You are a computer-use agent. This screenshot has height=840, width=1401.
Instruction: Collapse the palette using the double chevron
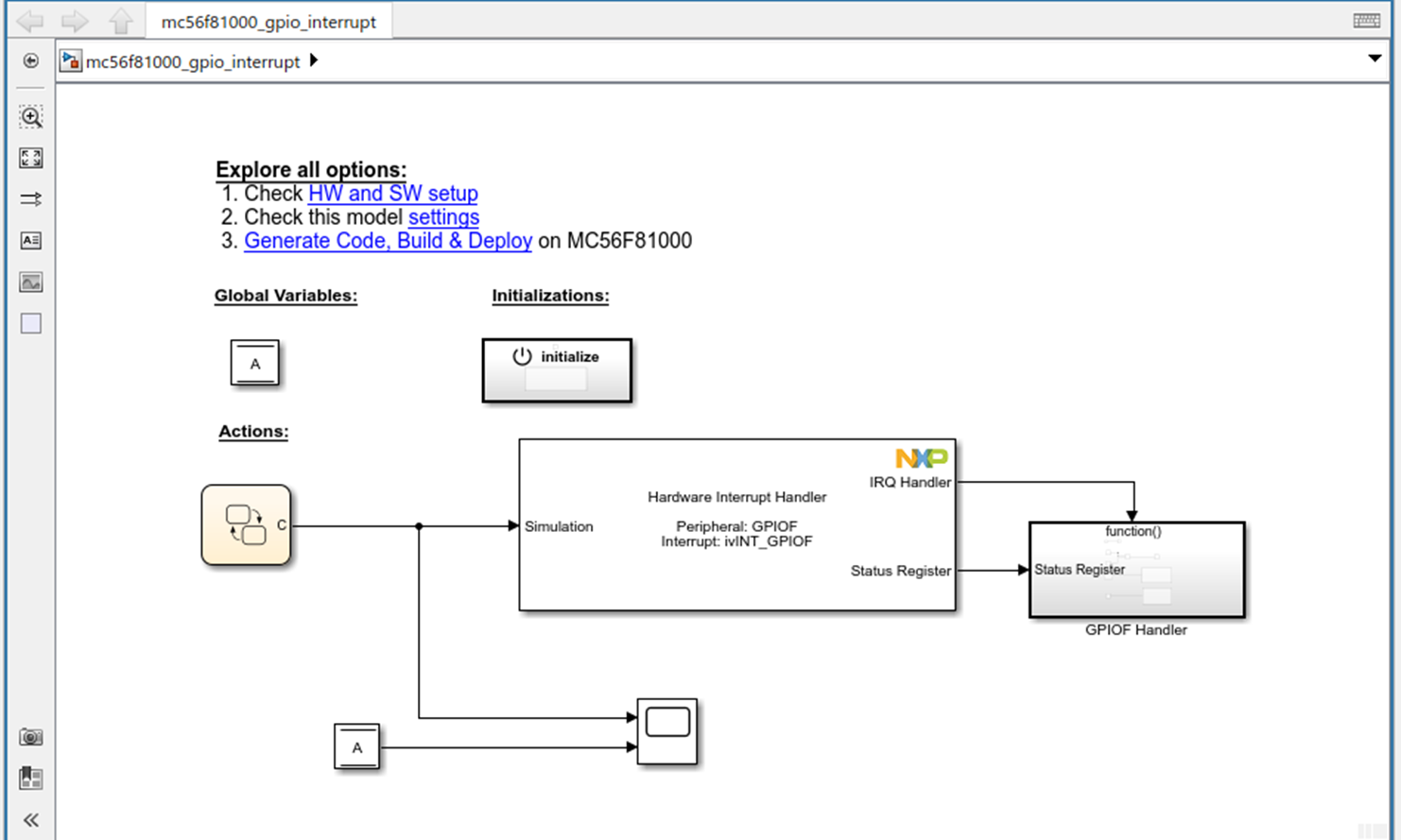31,819
